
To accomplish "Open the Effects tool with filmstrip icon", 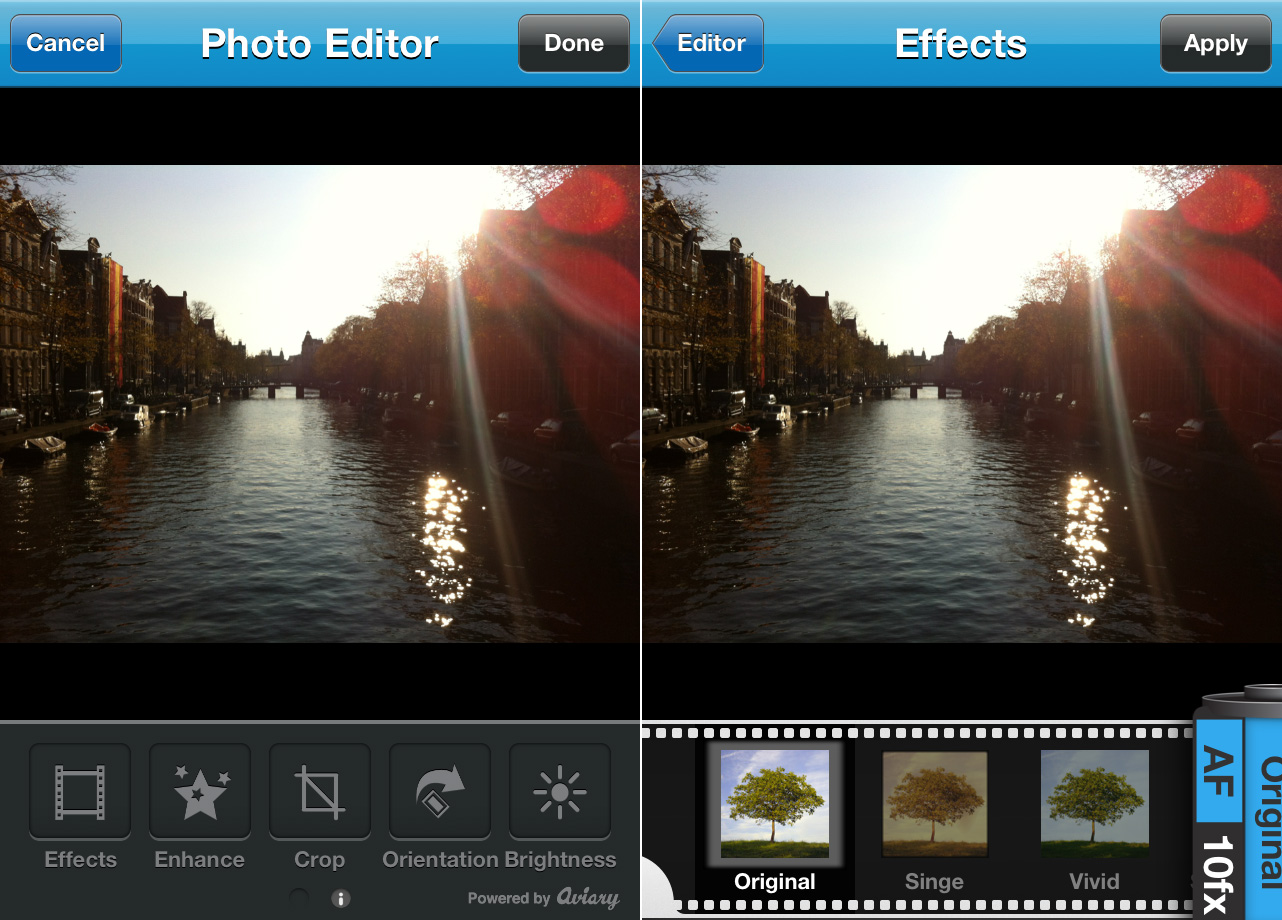I will [80, 791].
